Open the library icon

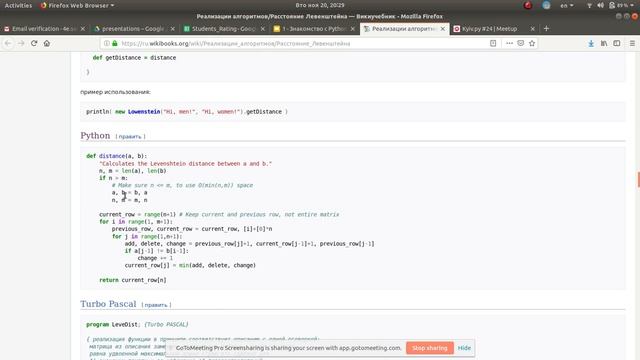click(604, 43)
